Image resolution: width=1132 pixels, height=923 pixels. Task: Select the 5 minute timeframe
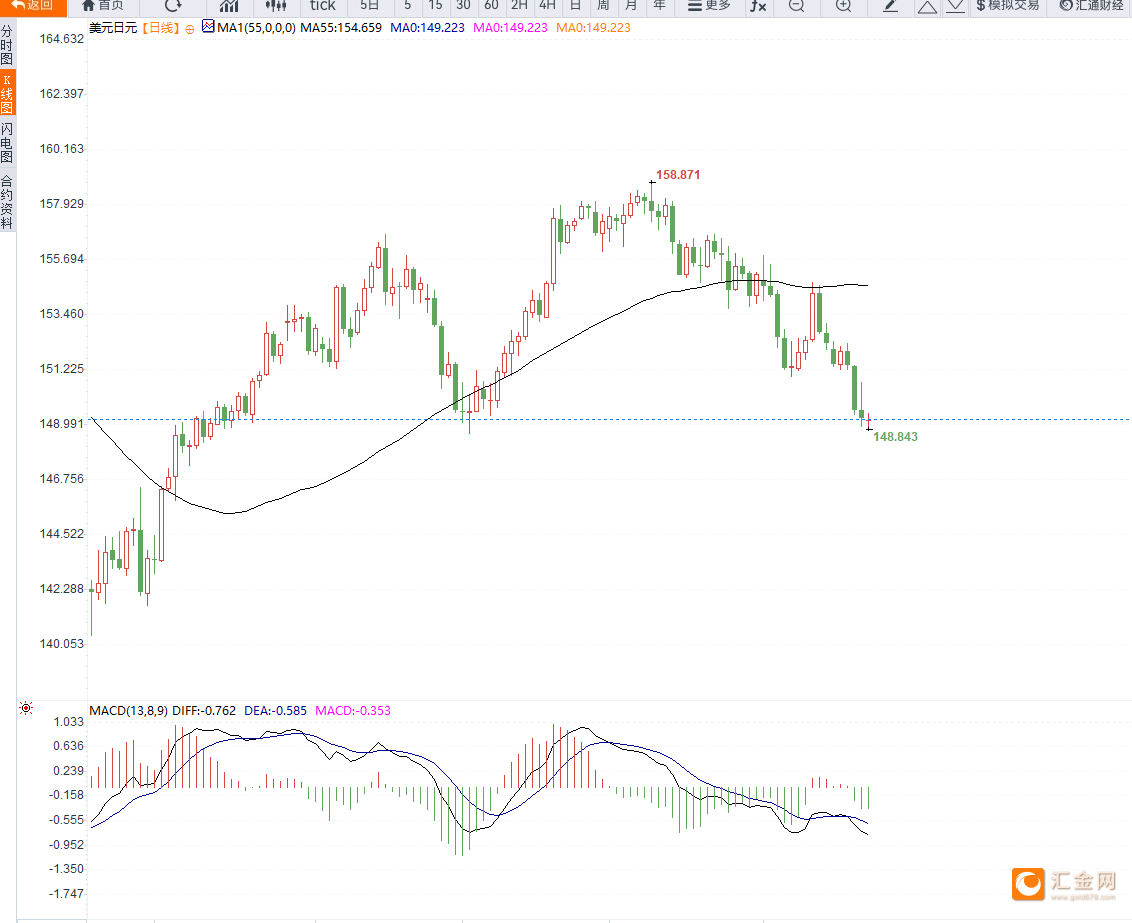408,6
